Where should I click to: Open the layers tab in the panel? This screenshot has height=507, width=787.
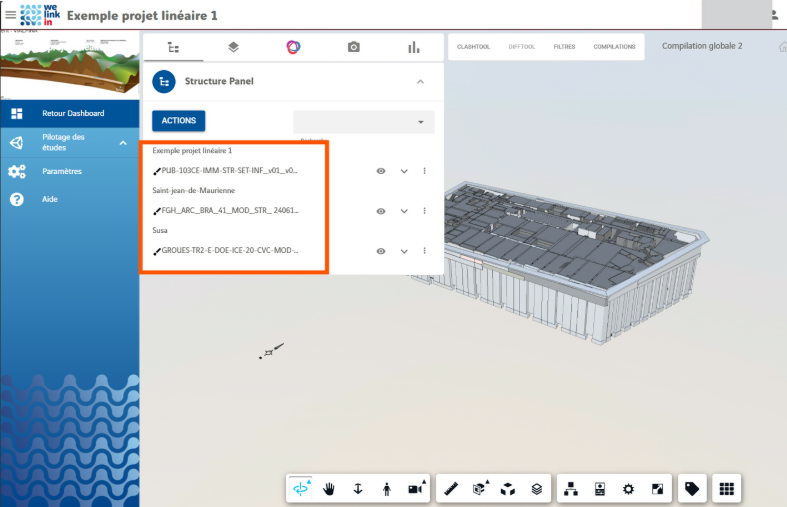tap(233, 47)
